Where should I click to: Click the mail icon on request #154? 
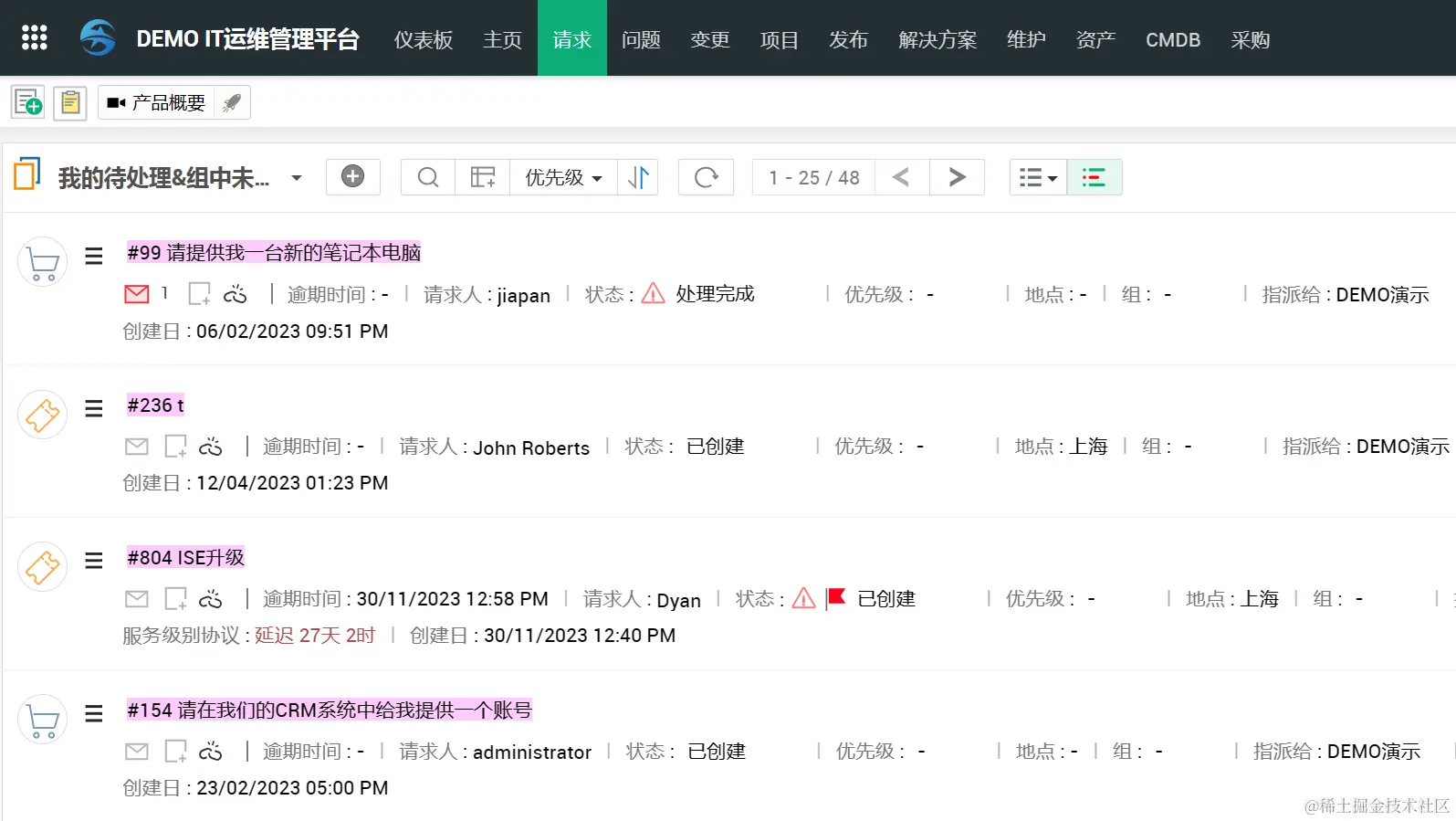click(137, 751)
